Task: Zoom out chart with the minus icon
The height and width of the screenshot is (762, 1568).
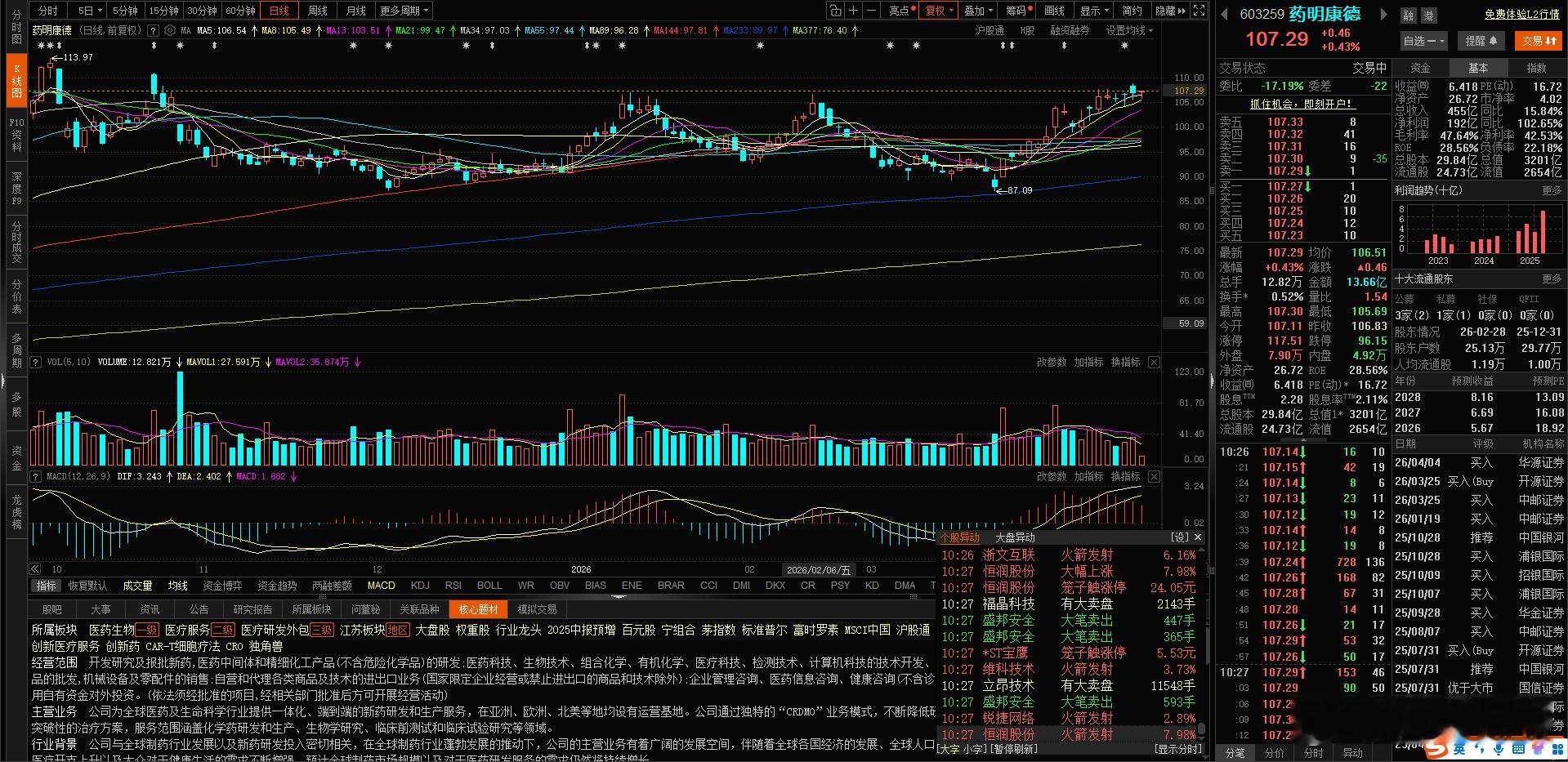Action: (871, 11)
